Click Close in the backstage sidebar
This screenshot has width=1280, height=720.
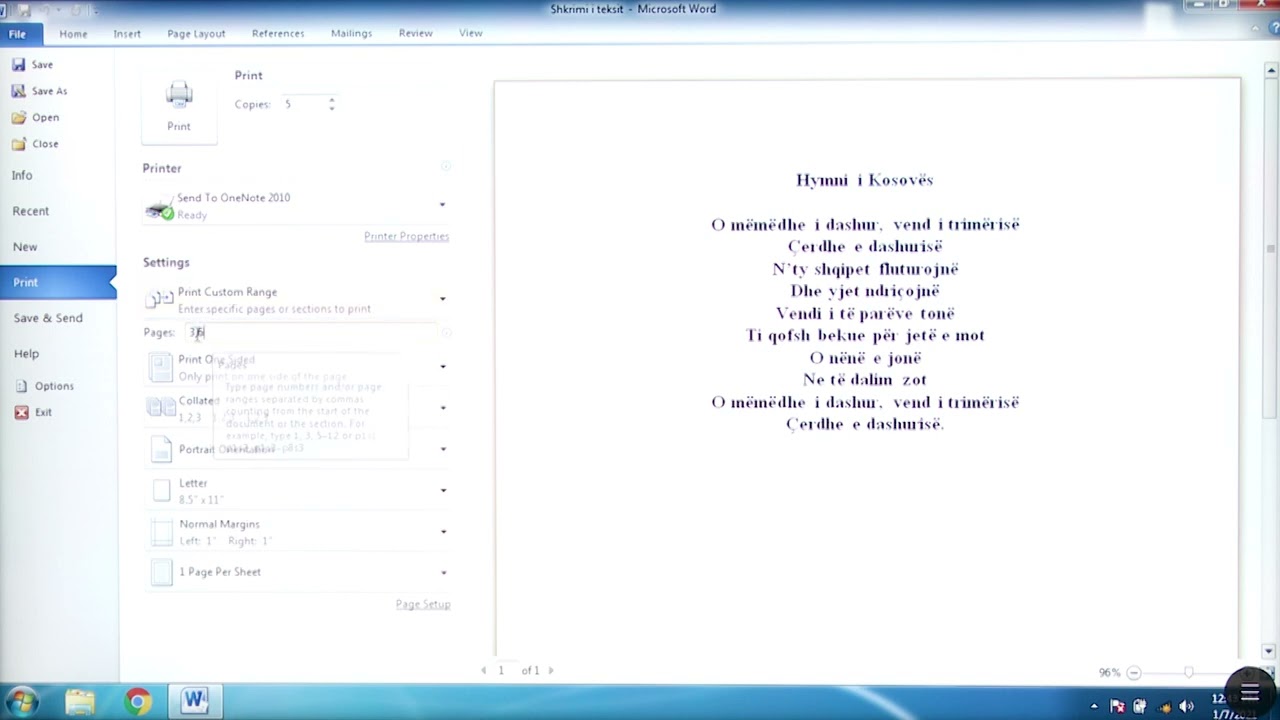click(36, 144)
